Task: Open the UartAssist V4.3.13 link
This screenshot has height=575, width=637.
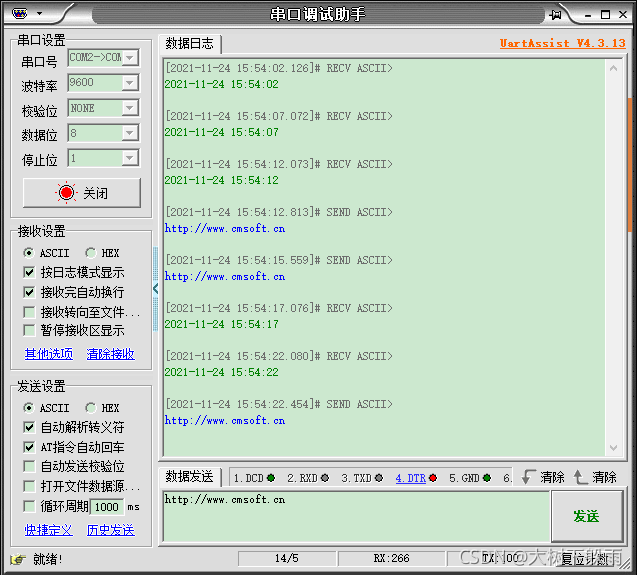Action: [563, 43]
